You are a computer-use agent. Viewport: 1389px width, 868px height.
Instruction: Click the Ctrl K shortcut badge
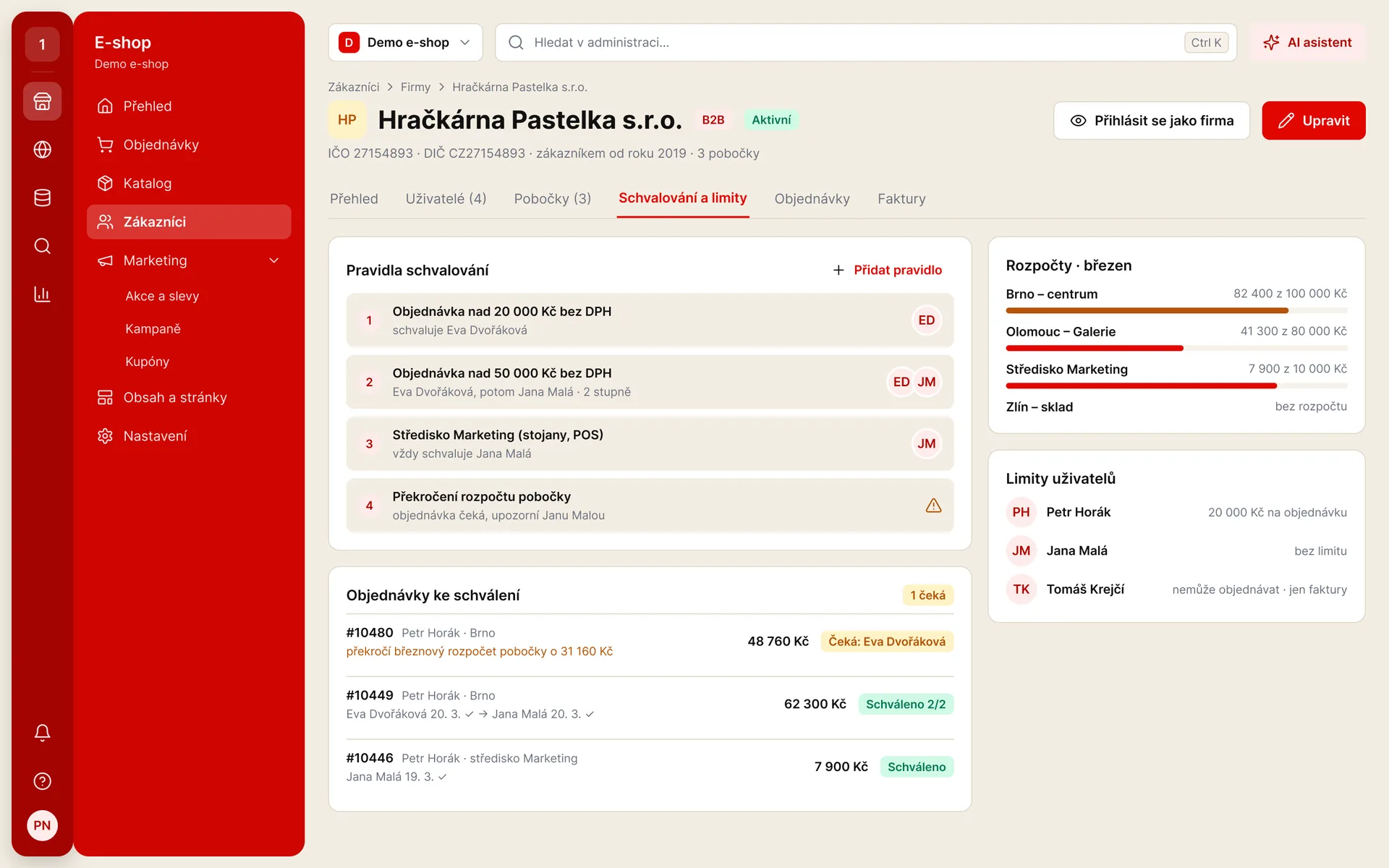1206,43
